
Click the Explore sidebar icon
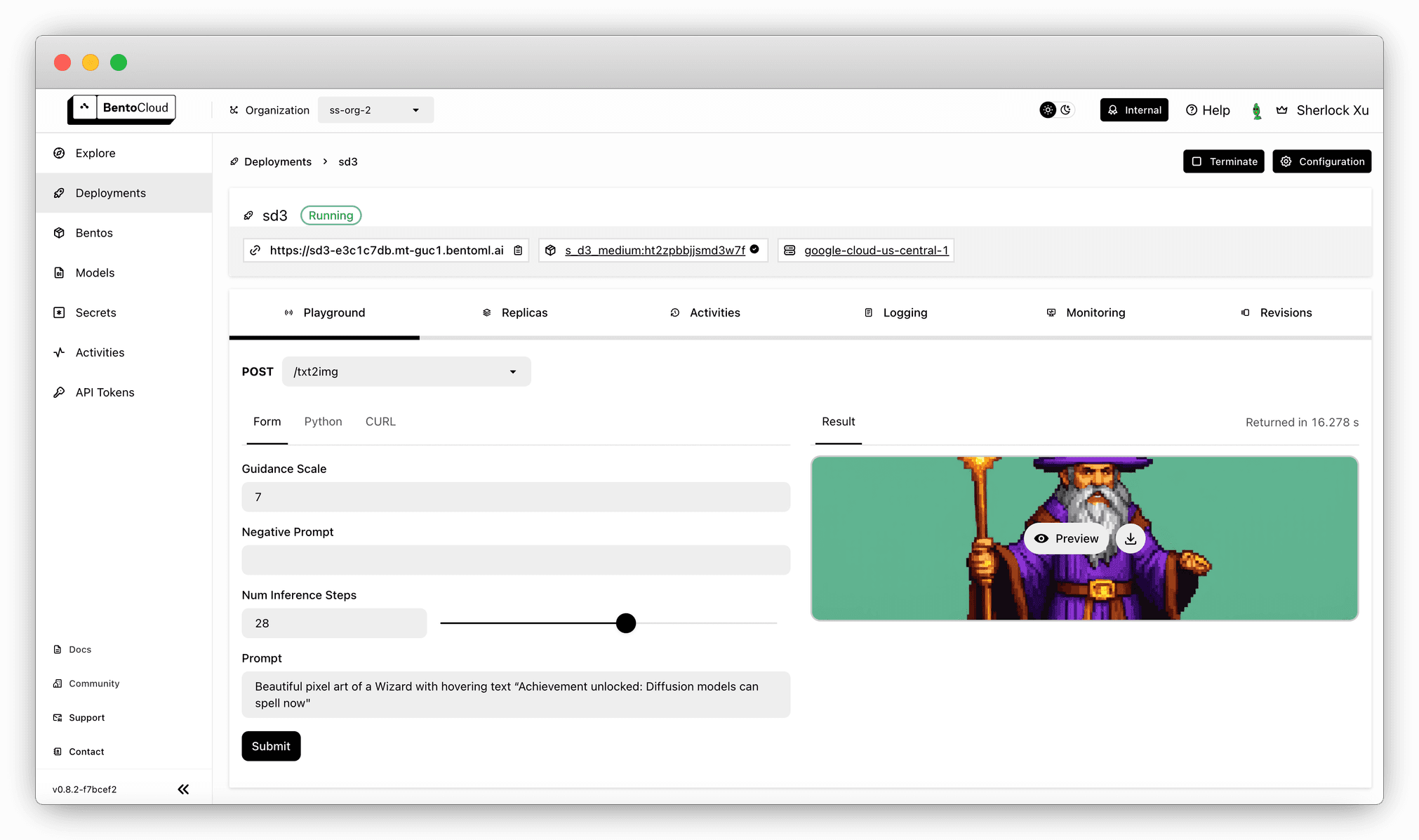[x=60, y=153]
